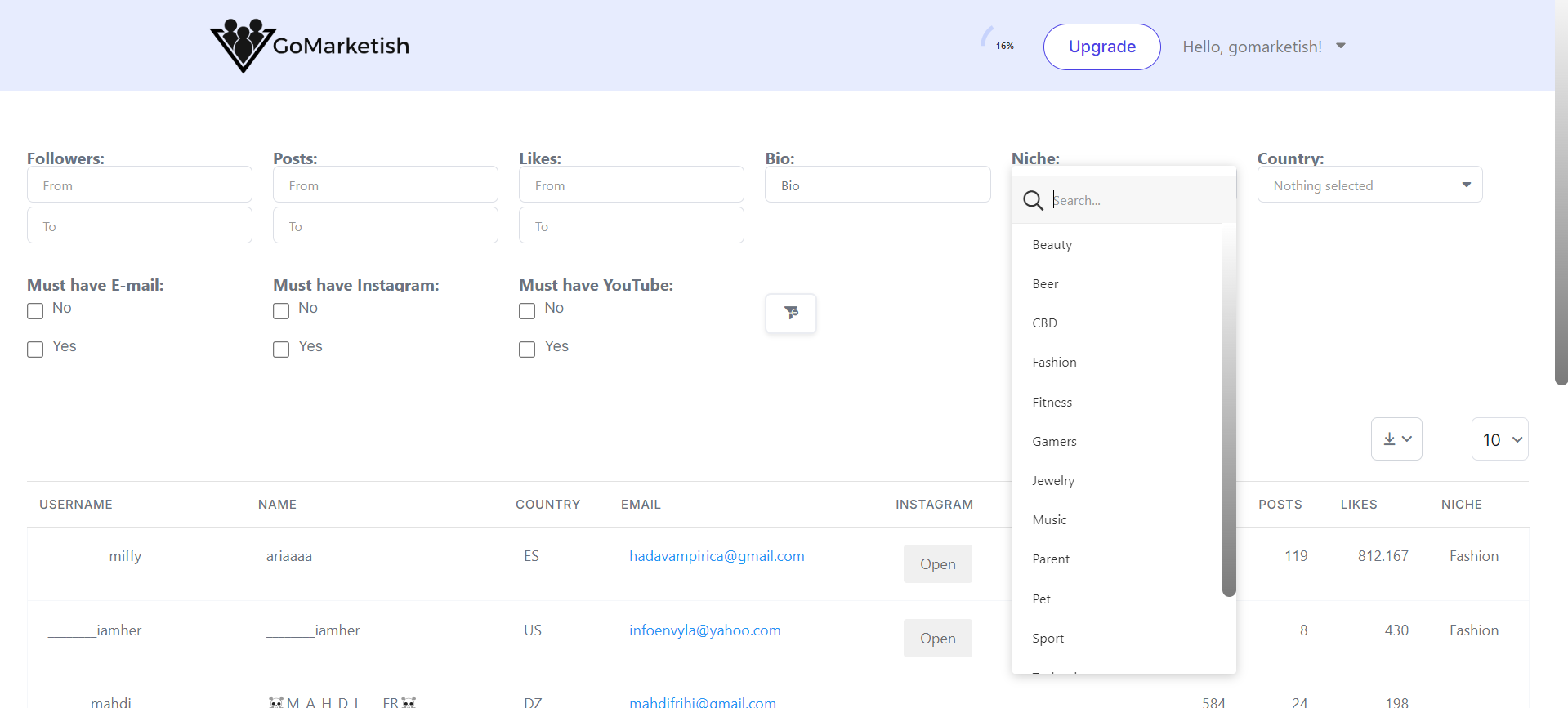The width and height of the screenshot is (1568, 708).
Task: Open the hadavampirica@gmail.com email link
Action: click(717, 556)
